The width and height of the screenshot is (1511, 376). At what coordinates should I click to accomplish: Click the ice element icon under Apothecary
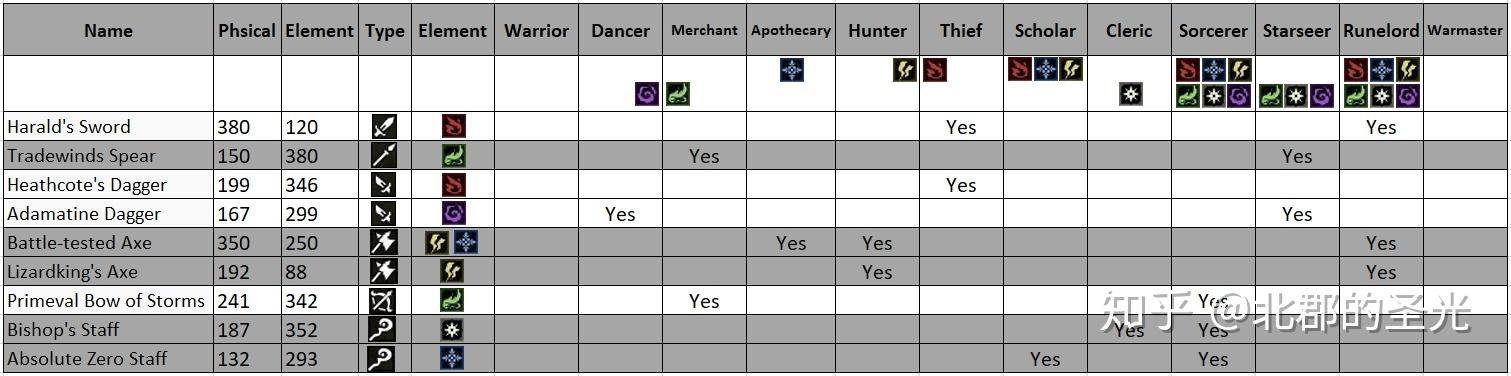(792, 70)
